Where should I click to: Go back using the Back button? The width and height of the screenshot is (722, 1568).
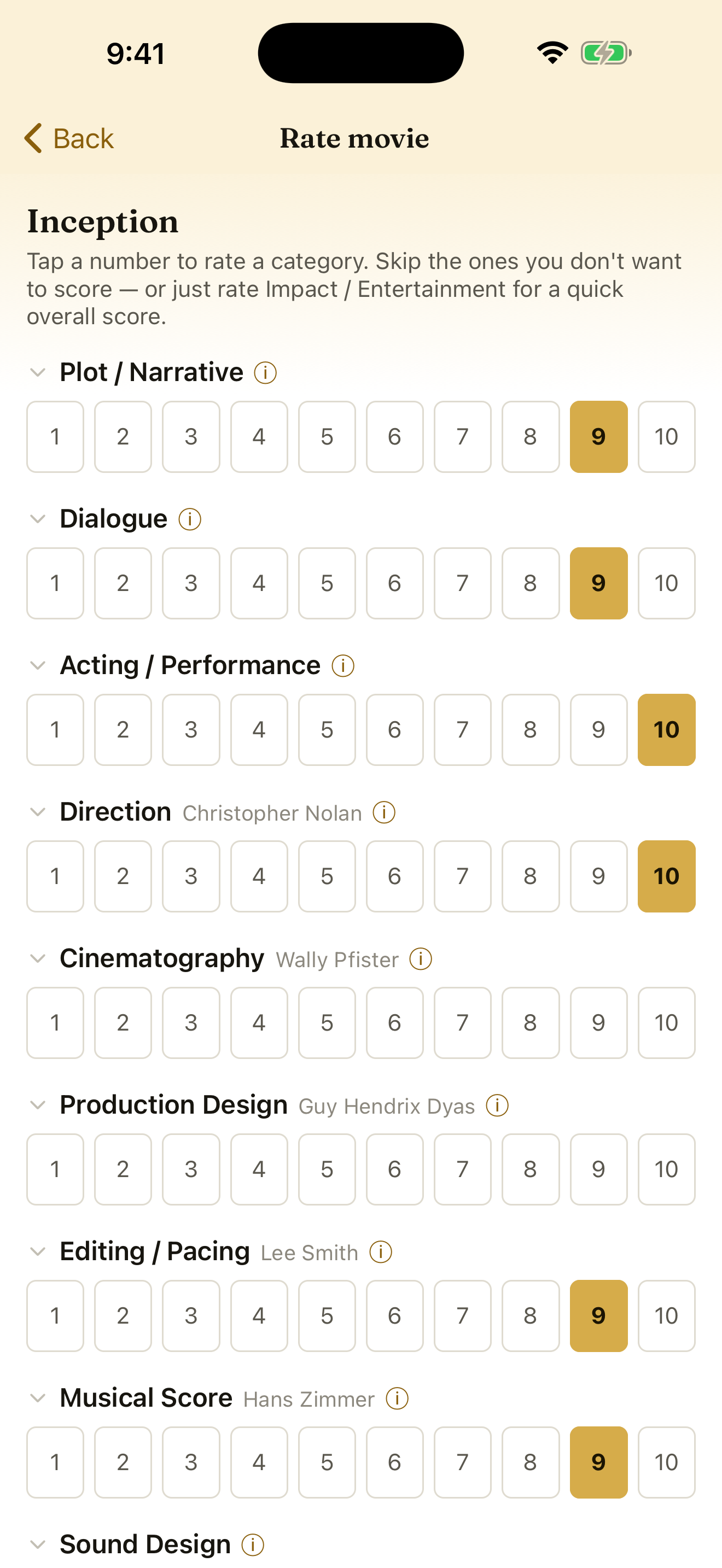pyautogui.click(x=69, y=138)
